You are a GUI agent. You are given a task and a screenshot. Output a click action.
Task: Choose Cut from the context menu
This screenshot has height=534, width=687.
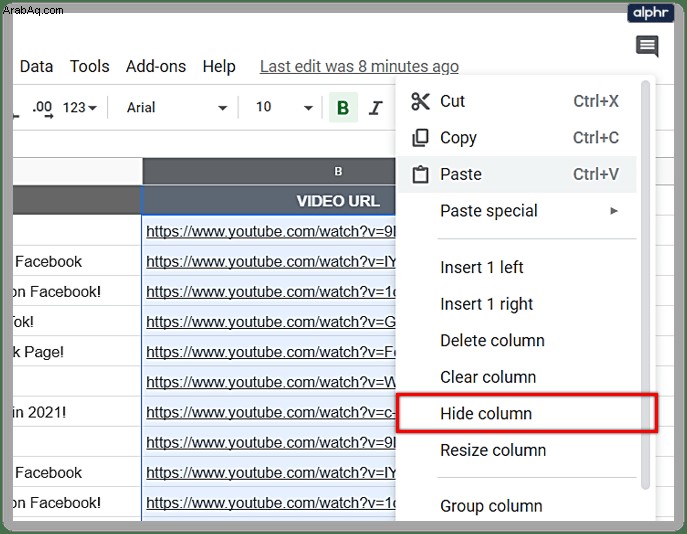tap(516, 101)
